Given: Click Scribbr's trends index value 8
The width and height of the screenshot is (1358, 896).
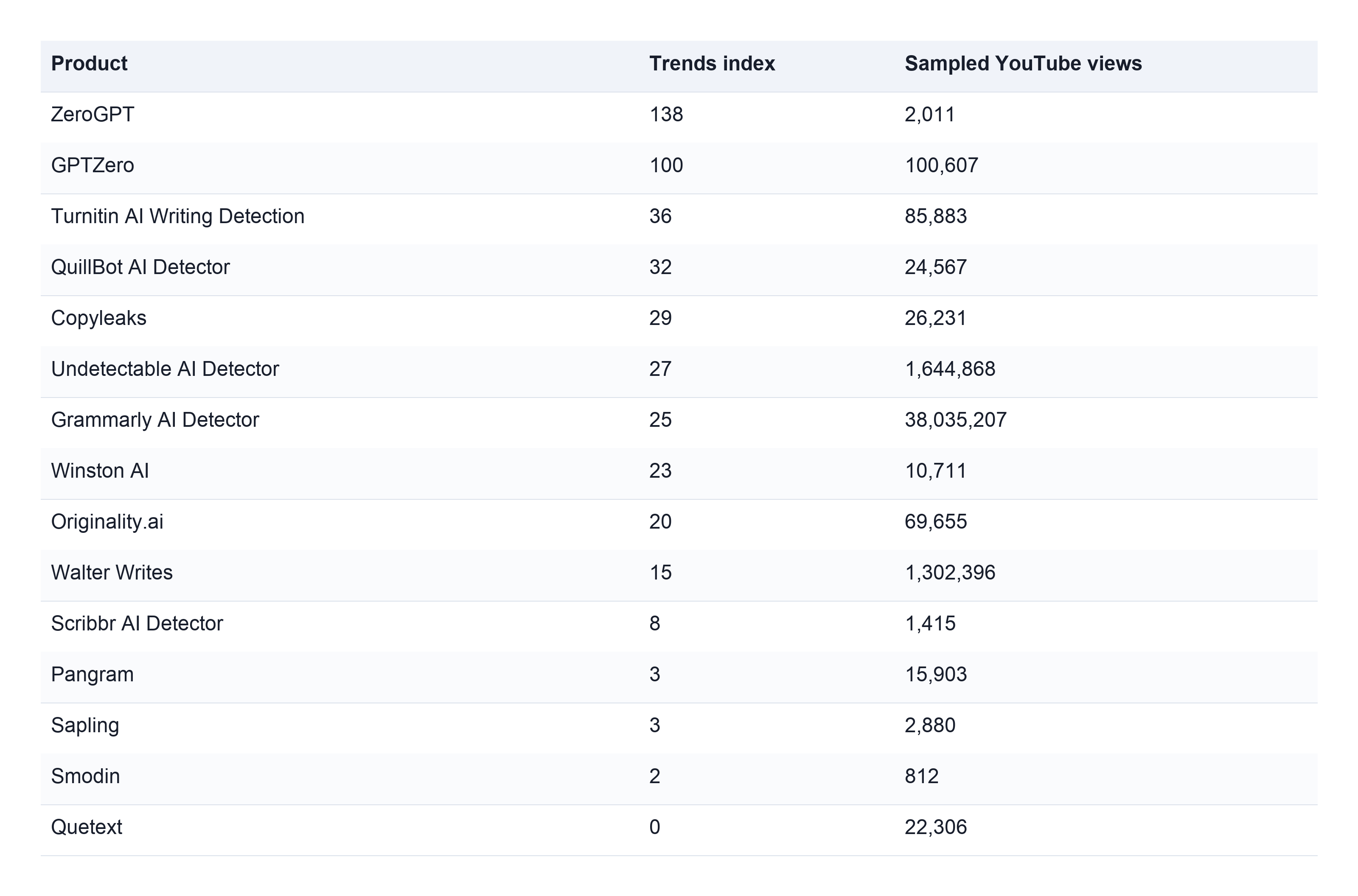Looking at the screenshot, I should tap(654, 623).
